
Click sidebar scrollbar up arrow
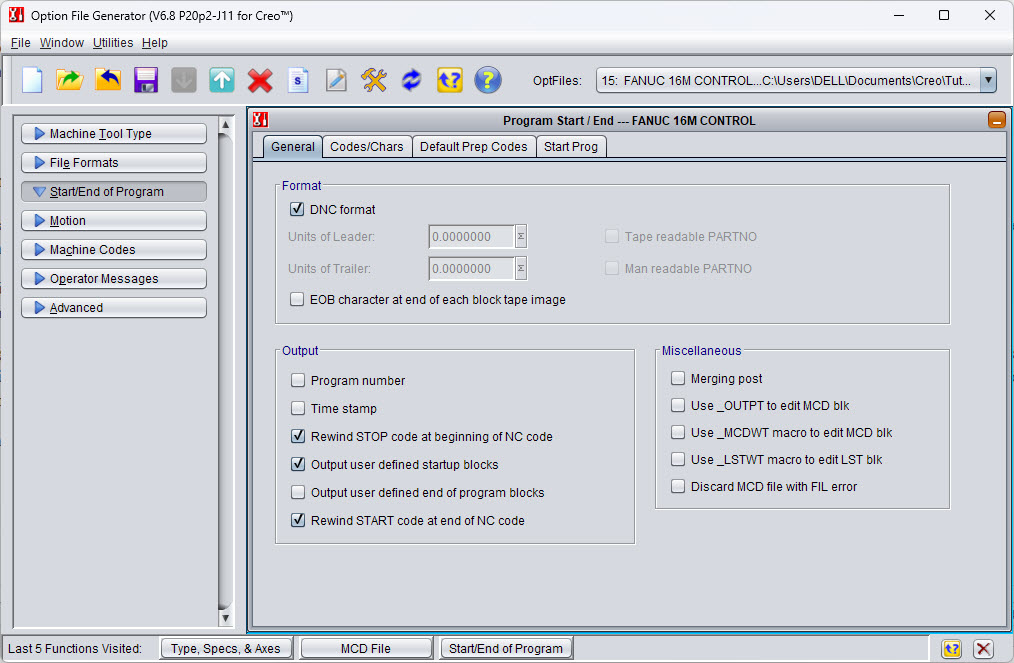tap(225, 124)
